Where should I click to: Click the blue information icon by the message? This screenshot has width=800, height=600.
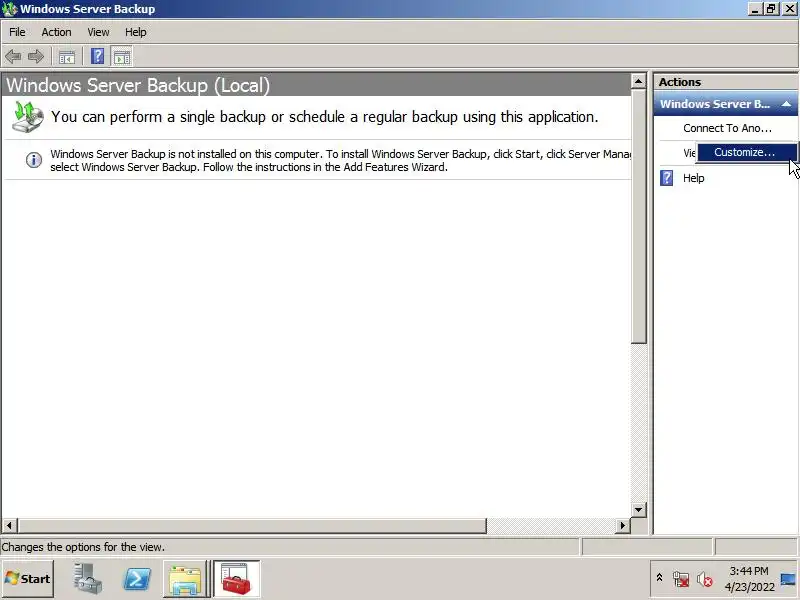[x=34, y=160]
